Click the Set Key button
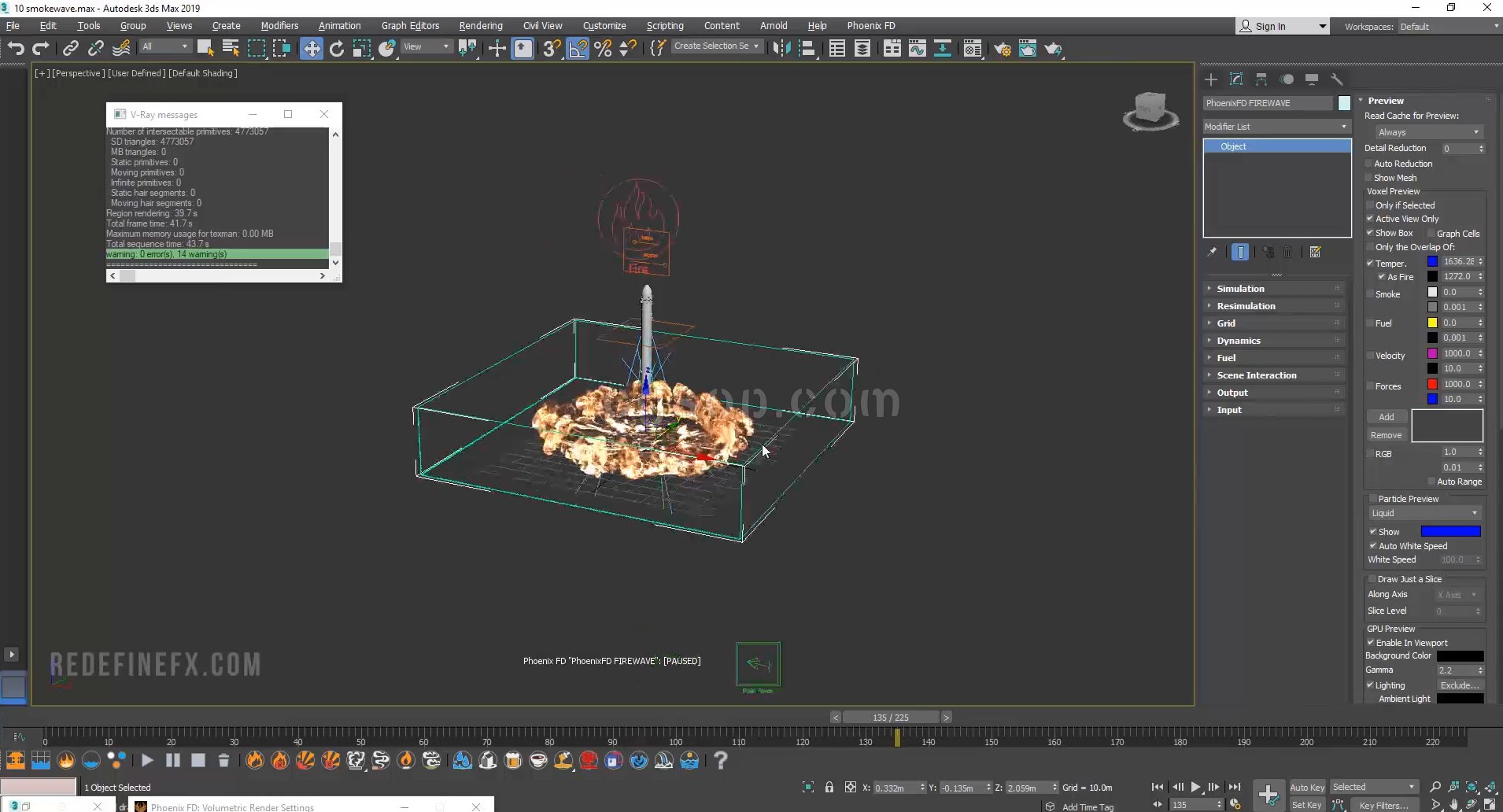The width and height of the screenshot is (1503, 812). (x=1307, y=805)
